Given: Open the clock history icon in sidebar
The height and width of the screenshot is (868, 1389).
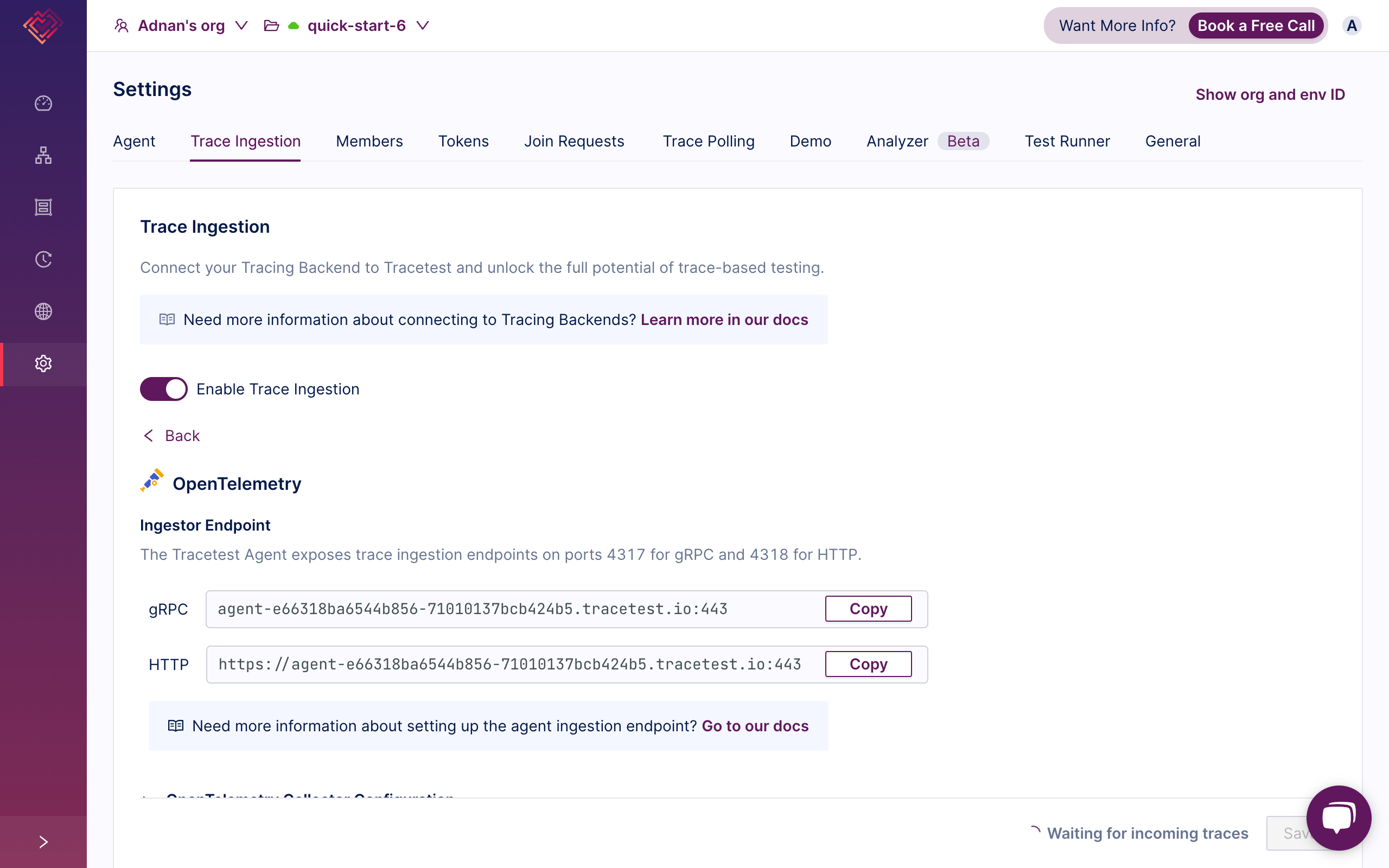Looking at the screenshot, I should tap(43, 259).
